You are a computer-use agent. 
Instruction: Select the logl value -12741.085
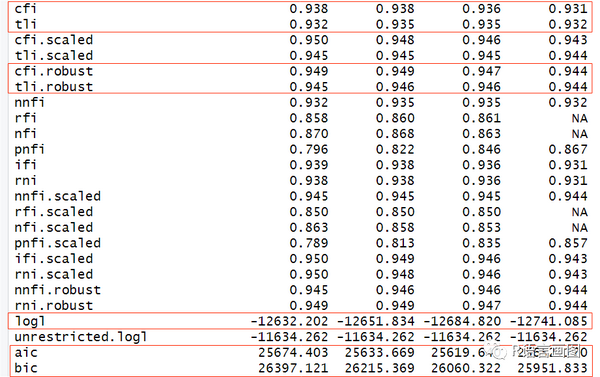point(549,321)
